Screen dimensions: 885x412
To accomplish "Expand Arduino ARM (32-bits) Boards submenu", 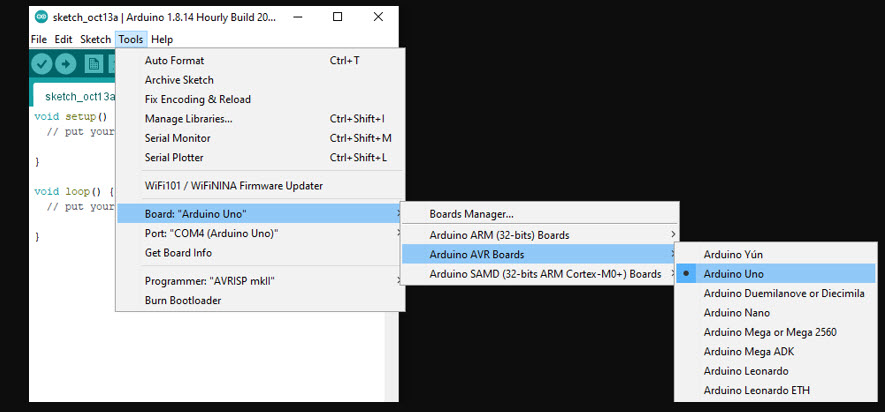I will tap(540, 235).
